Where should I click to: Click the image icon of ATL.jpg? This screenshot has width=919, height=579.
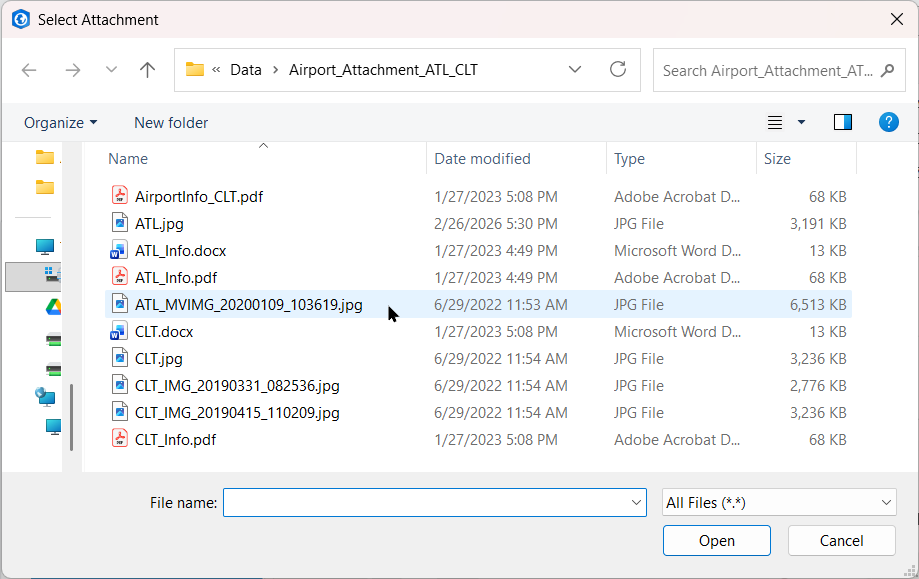tap(120, 222)
